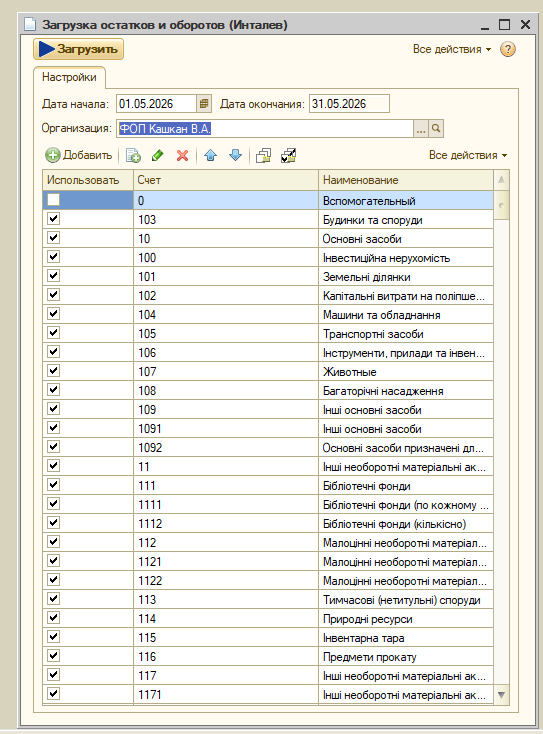
Task: Click the ellipsis selector for Организация
Action: [421, 128]
